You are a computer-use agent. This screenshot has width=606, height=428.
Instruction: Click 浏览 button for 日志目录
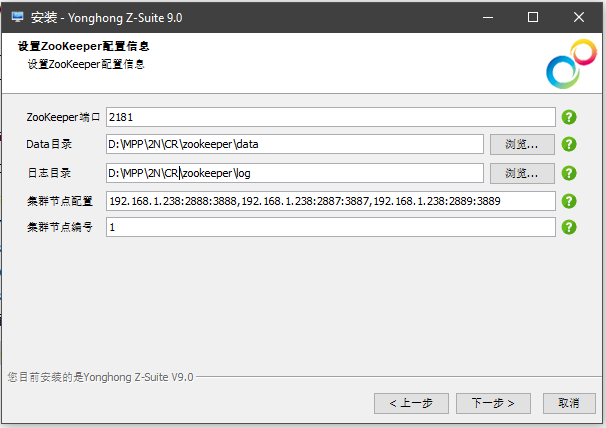pyautogui.click(x=522, y=173)
